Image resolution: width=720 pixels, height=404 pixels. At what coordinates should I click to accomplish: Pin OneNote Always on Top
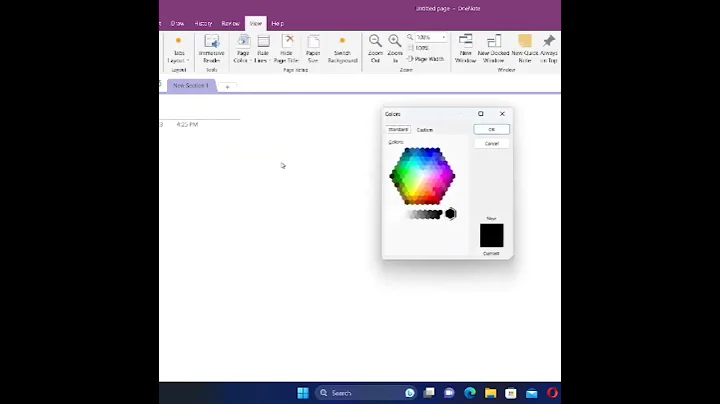point(549,49)
